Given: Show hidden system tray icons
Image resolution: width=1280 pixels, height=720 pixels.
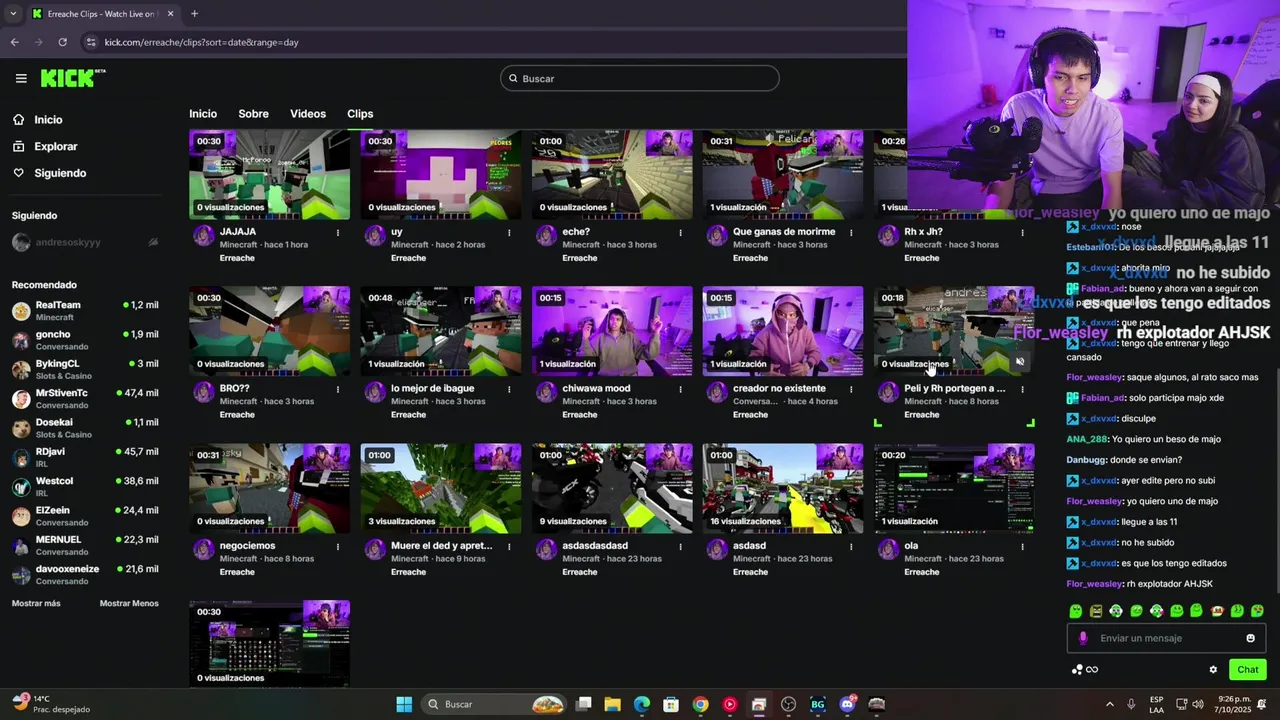Looking at the screenshot, I should pyautogui.click(x=1109, y=704).
